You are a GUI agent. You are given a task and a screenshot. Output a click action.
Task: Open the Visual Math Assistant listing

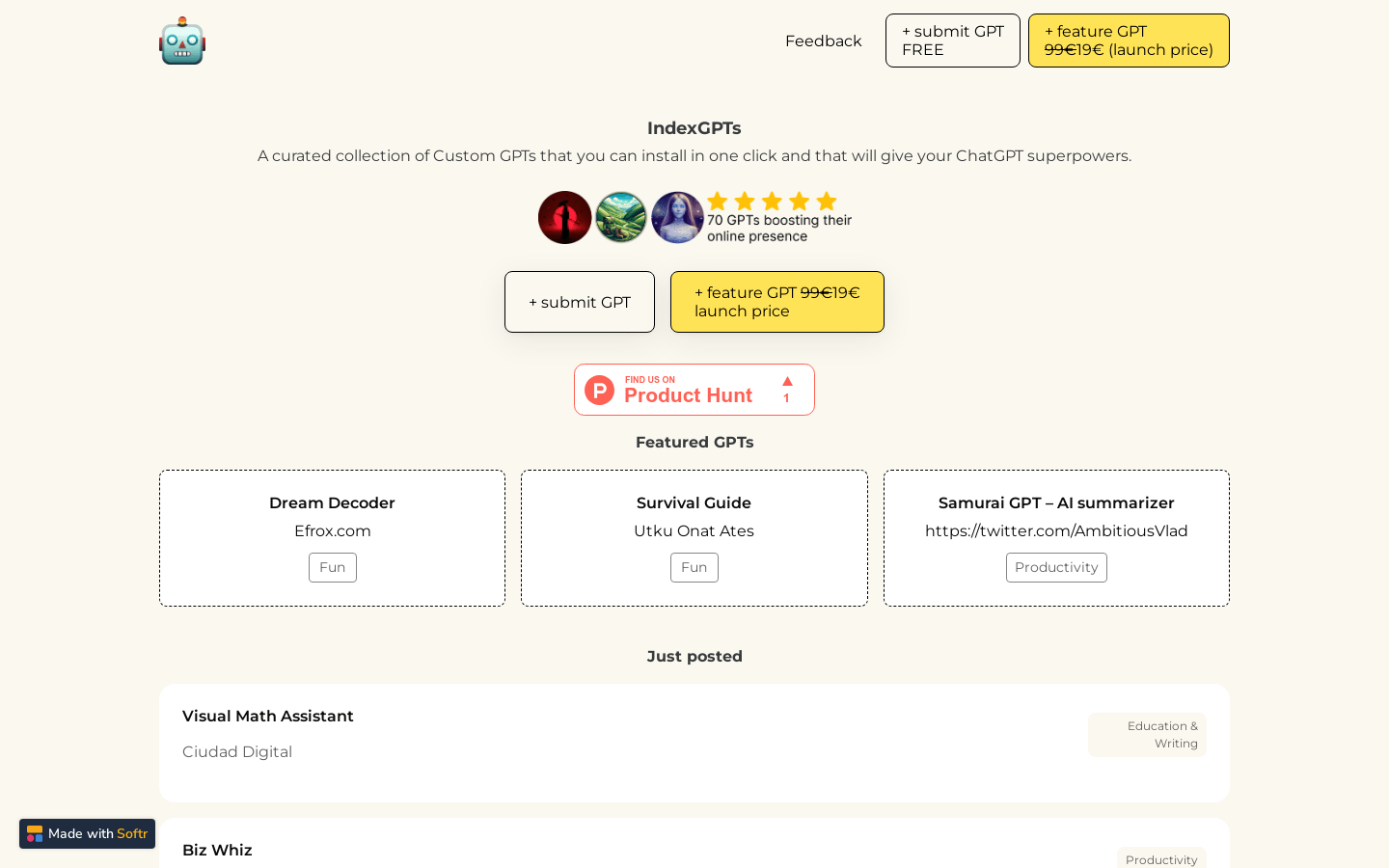pyautogui.click(x=268, y=717)
